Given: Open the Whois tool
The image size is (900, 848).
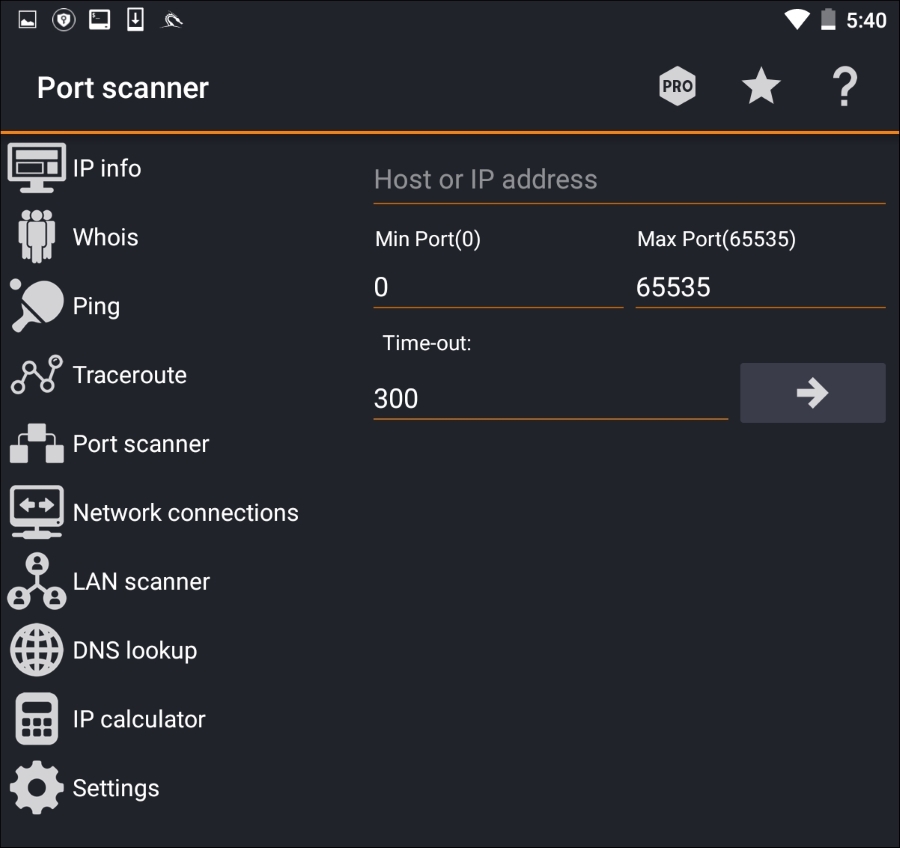Looking at the screenshot, I should point(105,237).
